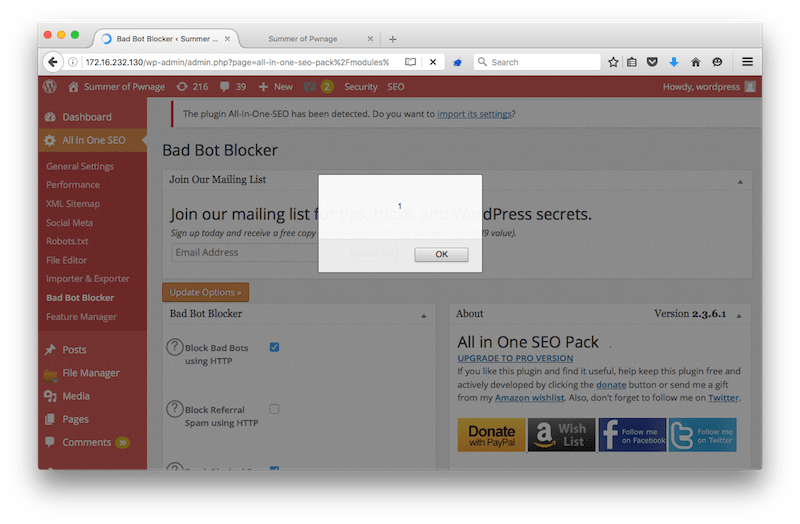The image size is (800, 524).
Task: Open Social Meta submenu item
Action: coord(69,222)
